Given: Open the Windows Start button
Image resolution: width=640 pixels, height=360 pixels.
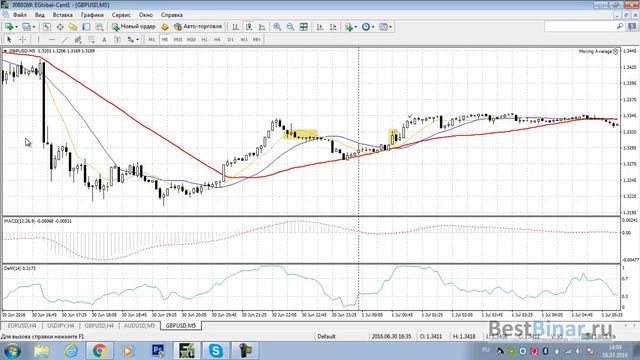Looking at the screenshot, I should (x=12, y=351).
